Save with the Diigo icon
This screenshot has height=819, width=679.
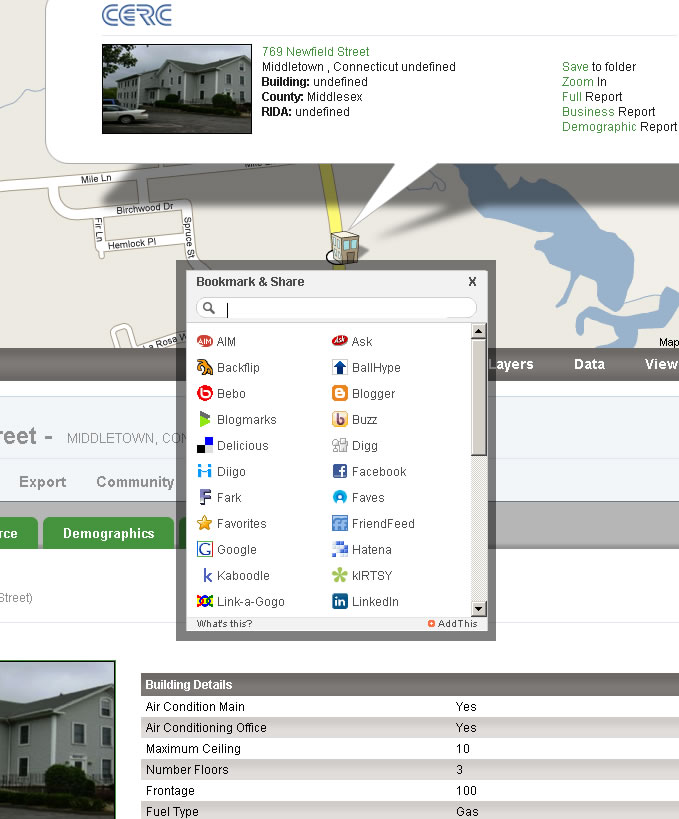204,471
